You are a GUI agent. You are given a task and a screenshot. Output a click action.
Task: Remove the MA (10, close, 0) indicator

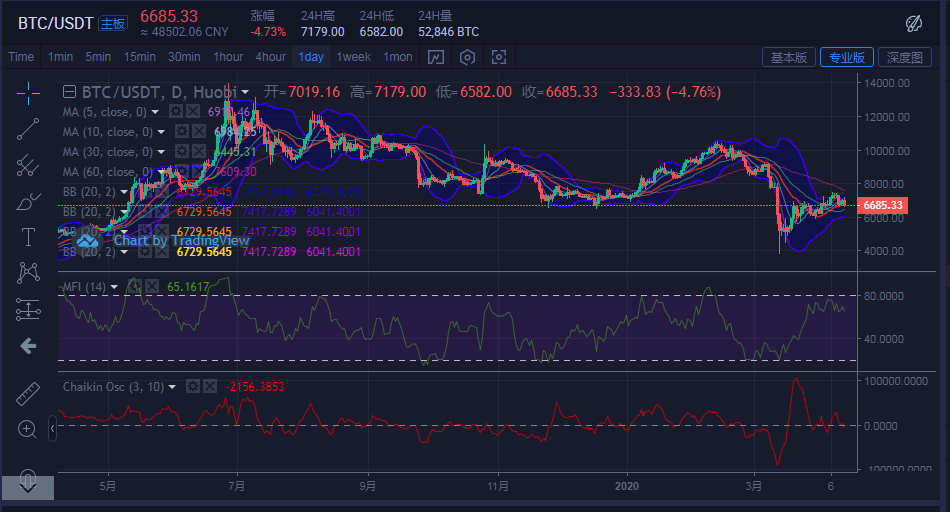(x=199, y=131)
